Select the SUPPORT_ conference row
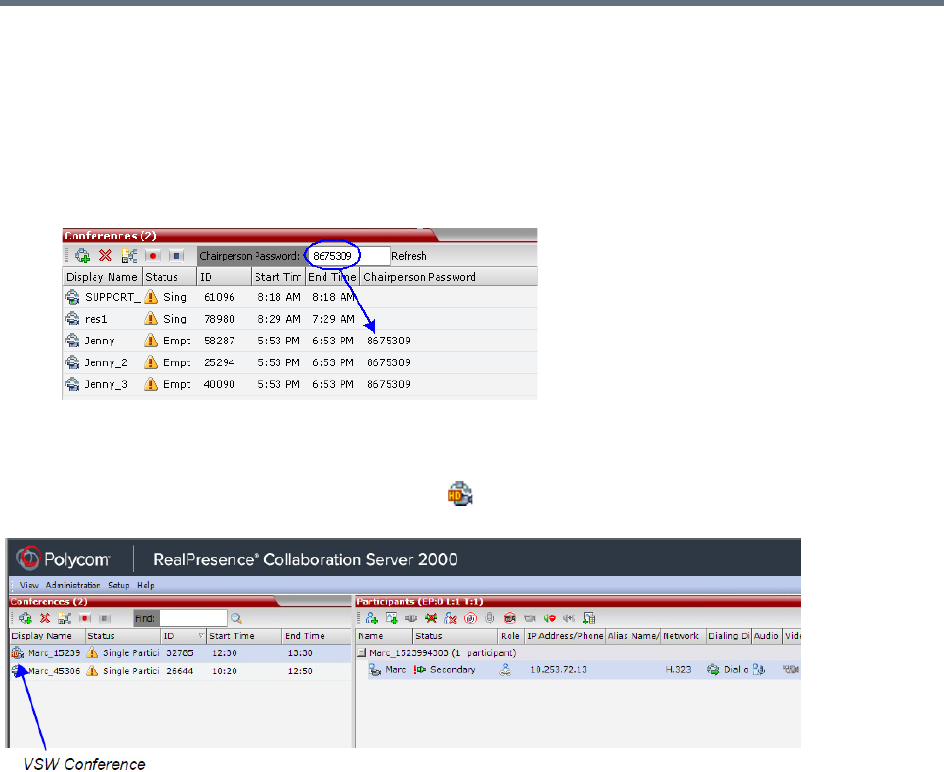944x772 pixels. 300,297
